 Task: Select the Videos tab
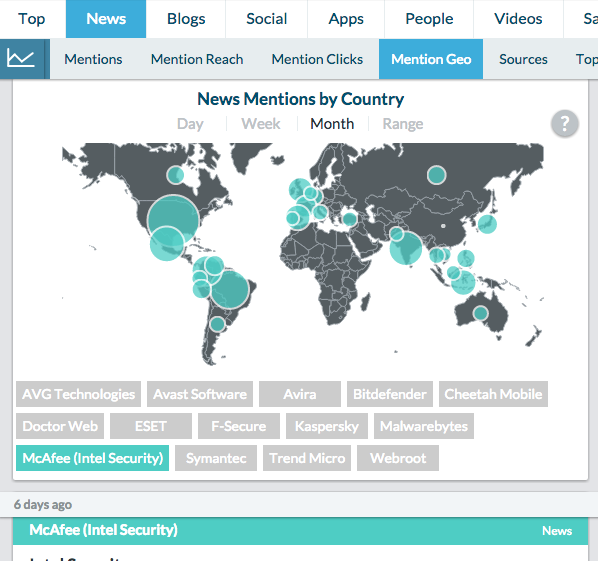coord(518,19)
